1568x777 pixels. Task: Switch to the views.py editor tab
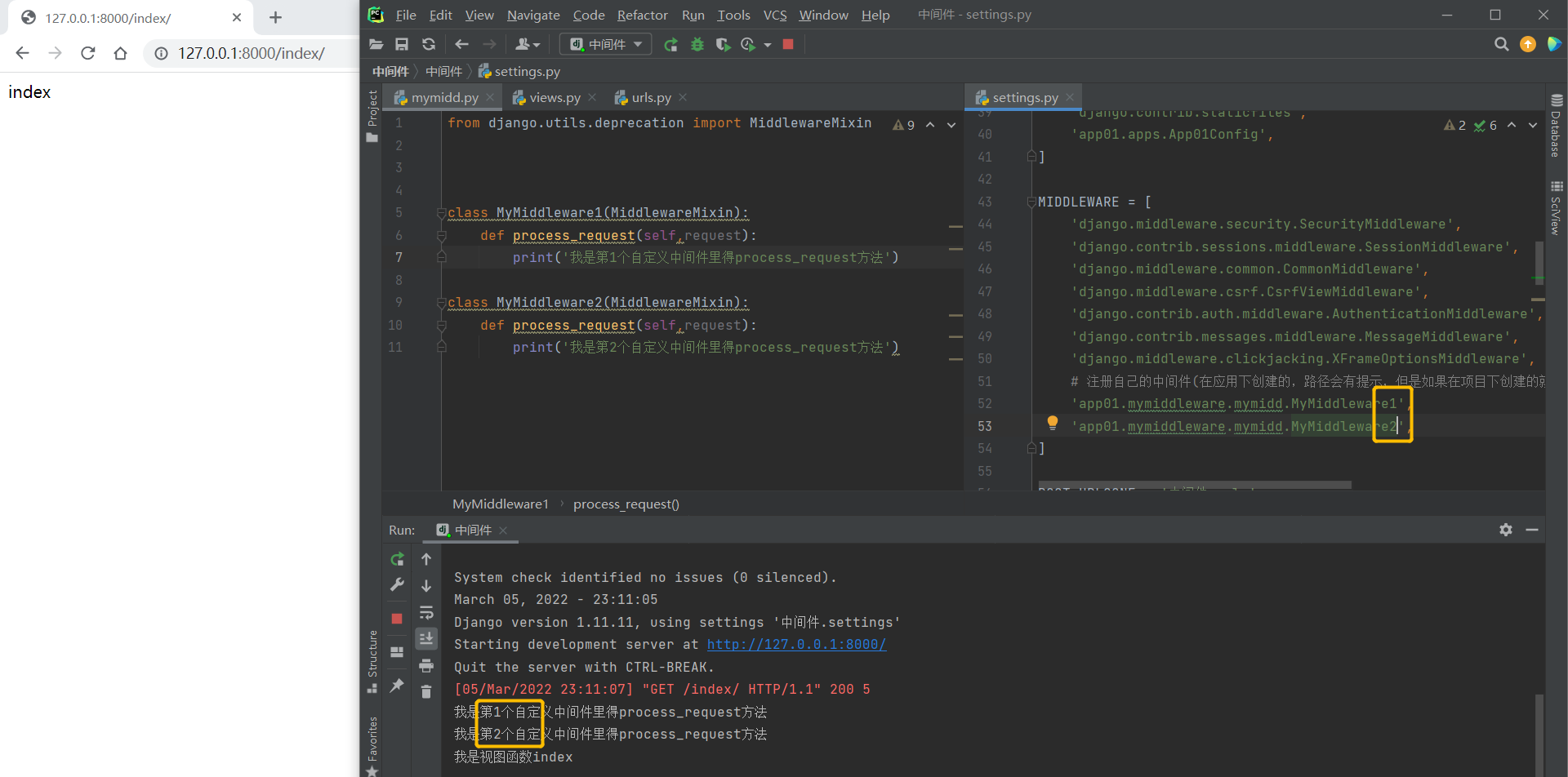pos(555,97)
